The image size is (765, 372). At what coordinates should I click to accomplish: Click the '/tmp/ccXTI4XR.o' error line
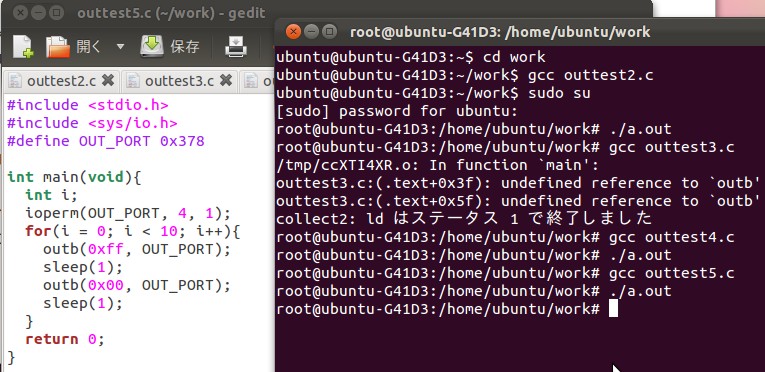(438, 165)
